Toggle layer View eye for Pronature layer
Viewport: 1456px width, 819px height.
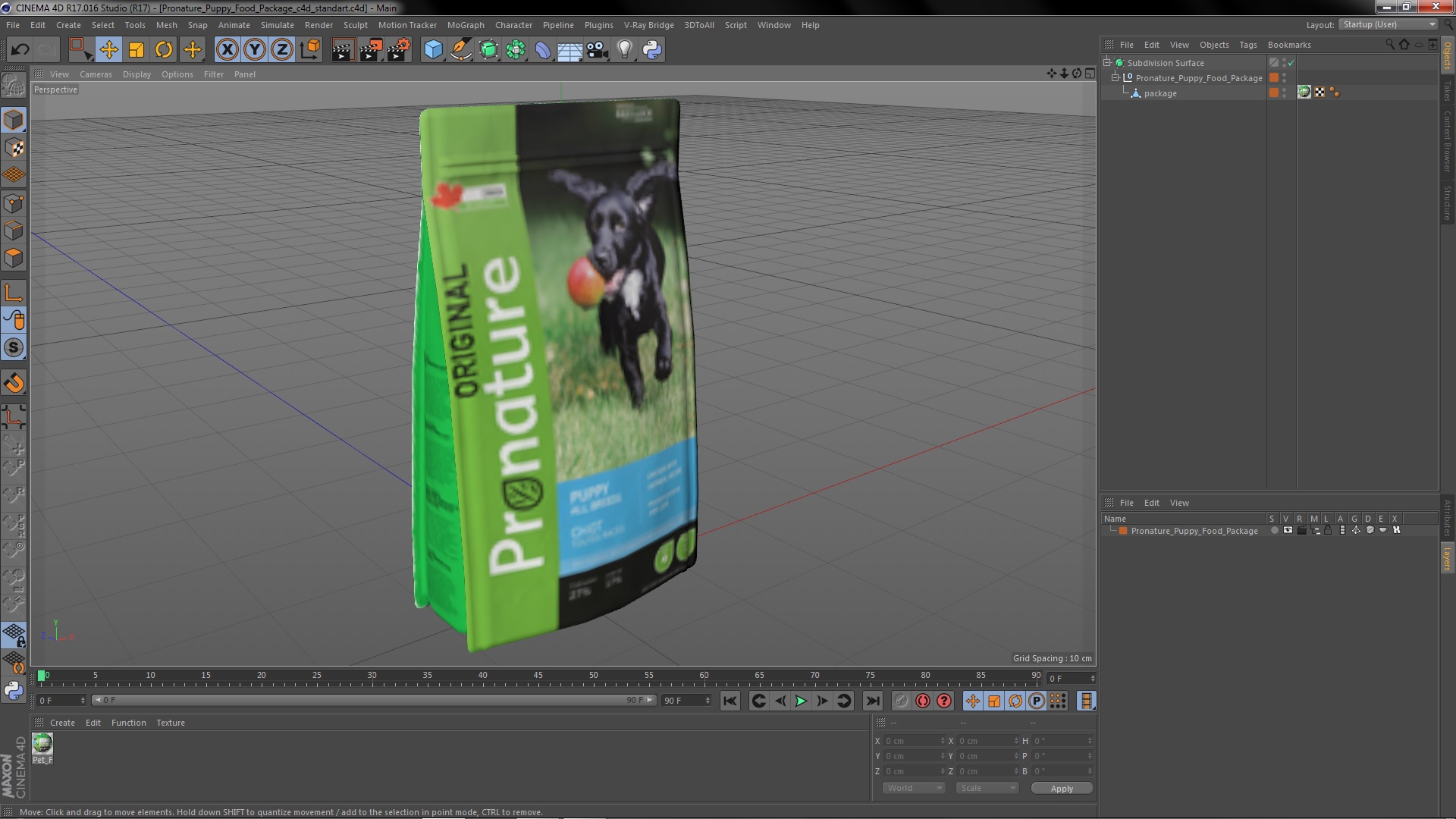1288,531
